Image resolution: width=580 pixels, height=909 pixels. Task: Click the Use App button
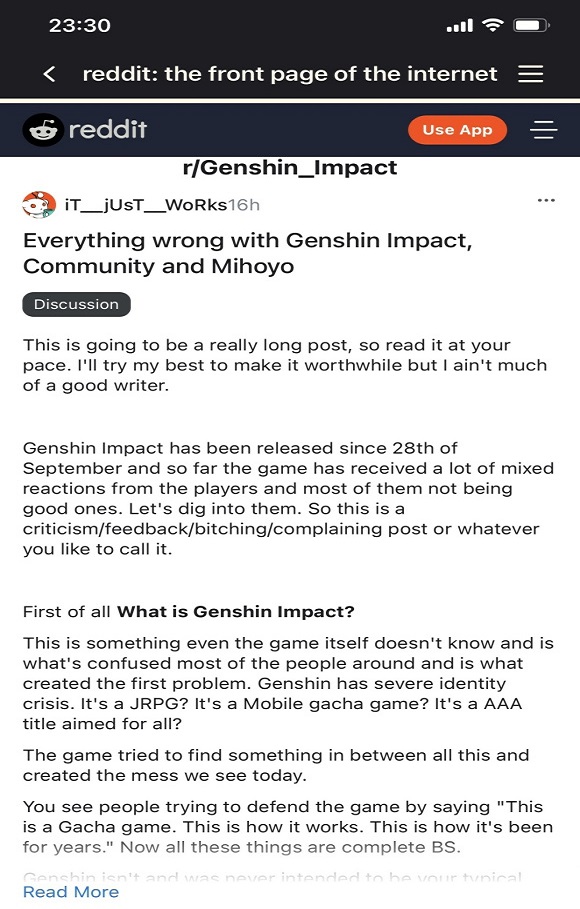pyautogui.click(x=457, y=130)
